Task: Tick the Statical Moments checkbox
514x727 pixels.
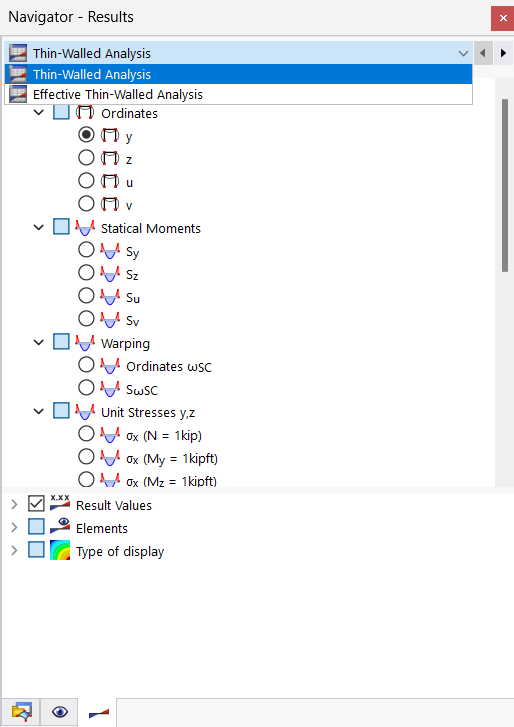Action: (61, 227)
